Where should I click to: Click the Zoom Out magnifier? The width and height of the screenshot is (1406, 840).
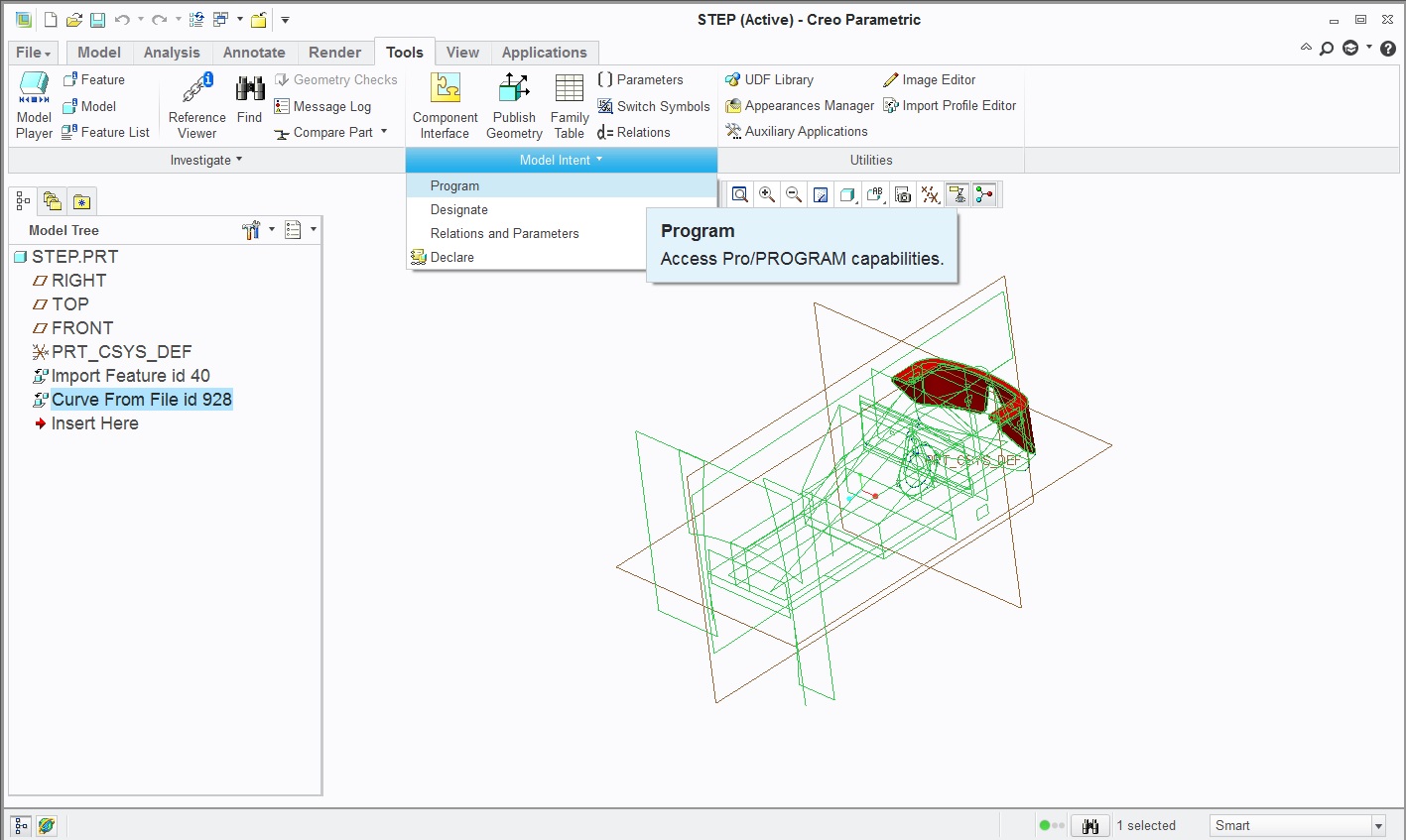794,194
